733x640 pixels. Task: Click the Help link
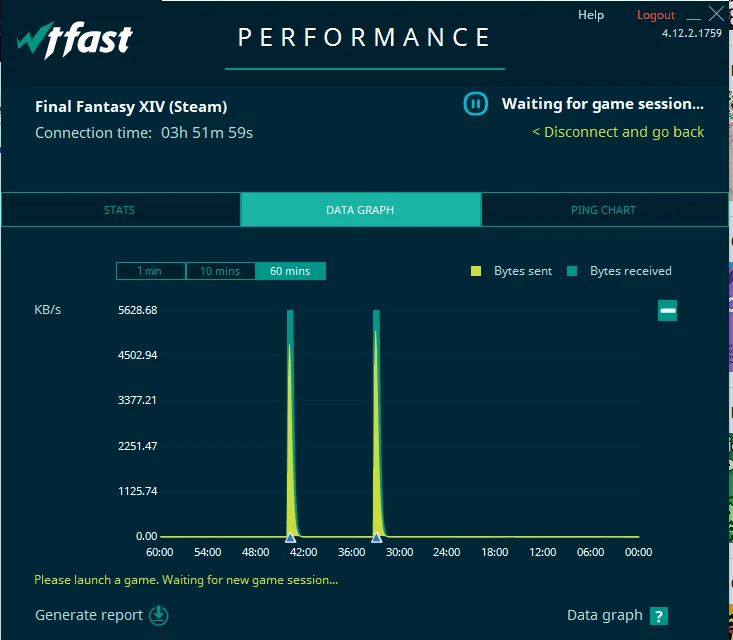pyautogui.click(x=591, y=15)
